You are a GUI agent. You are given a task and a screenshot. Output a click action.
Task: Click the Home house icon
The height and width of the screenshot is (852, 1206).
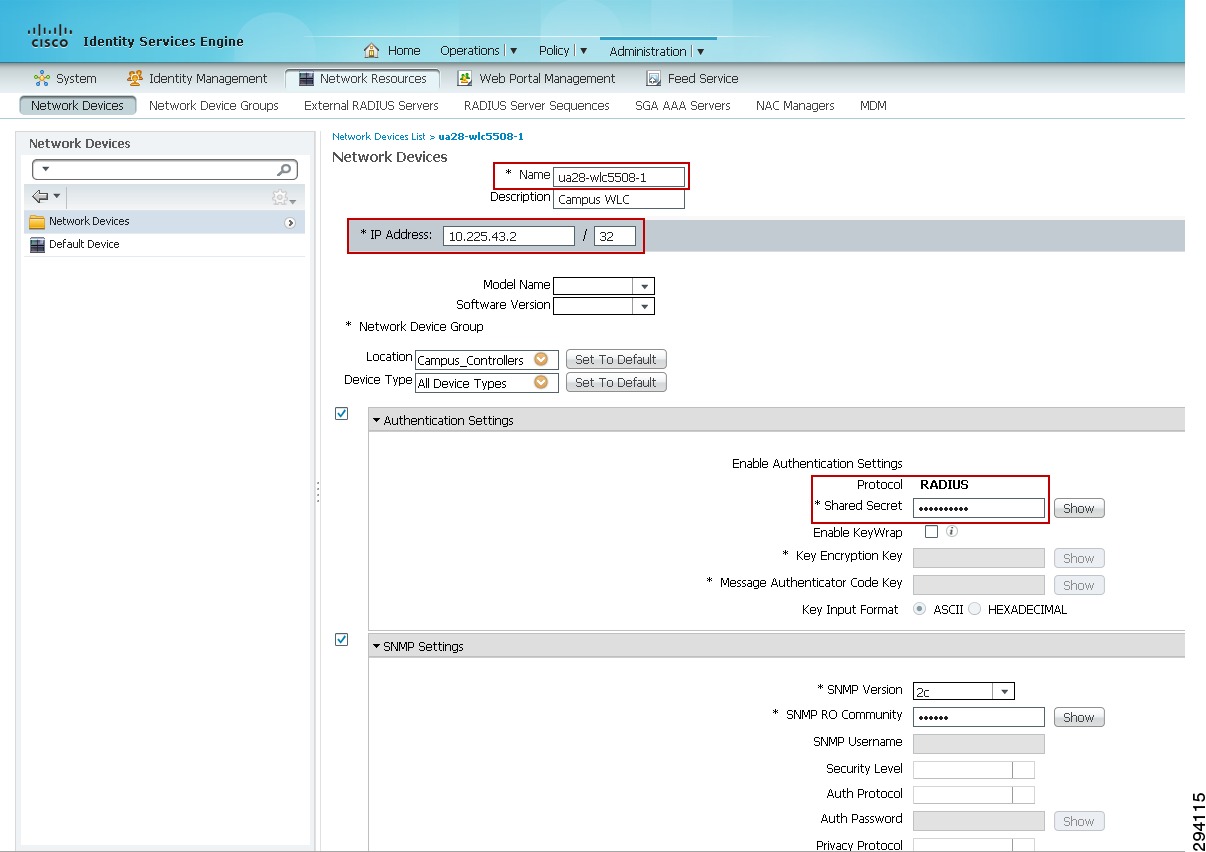point(371,50)
